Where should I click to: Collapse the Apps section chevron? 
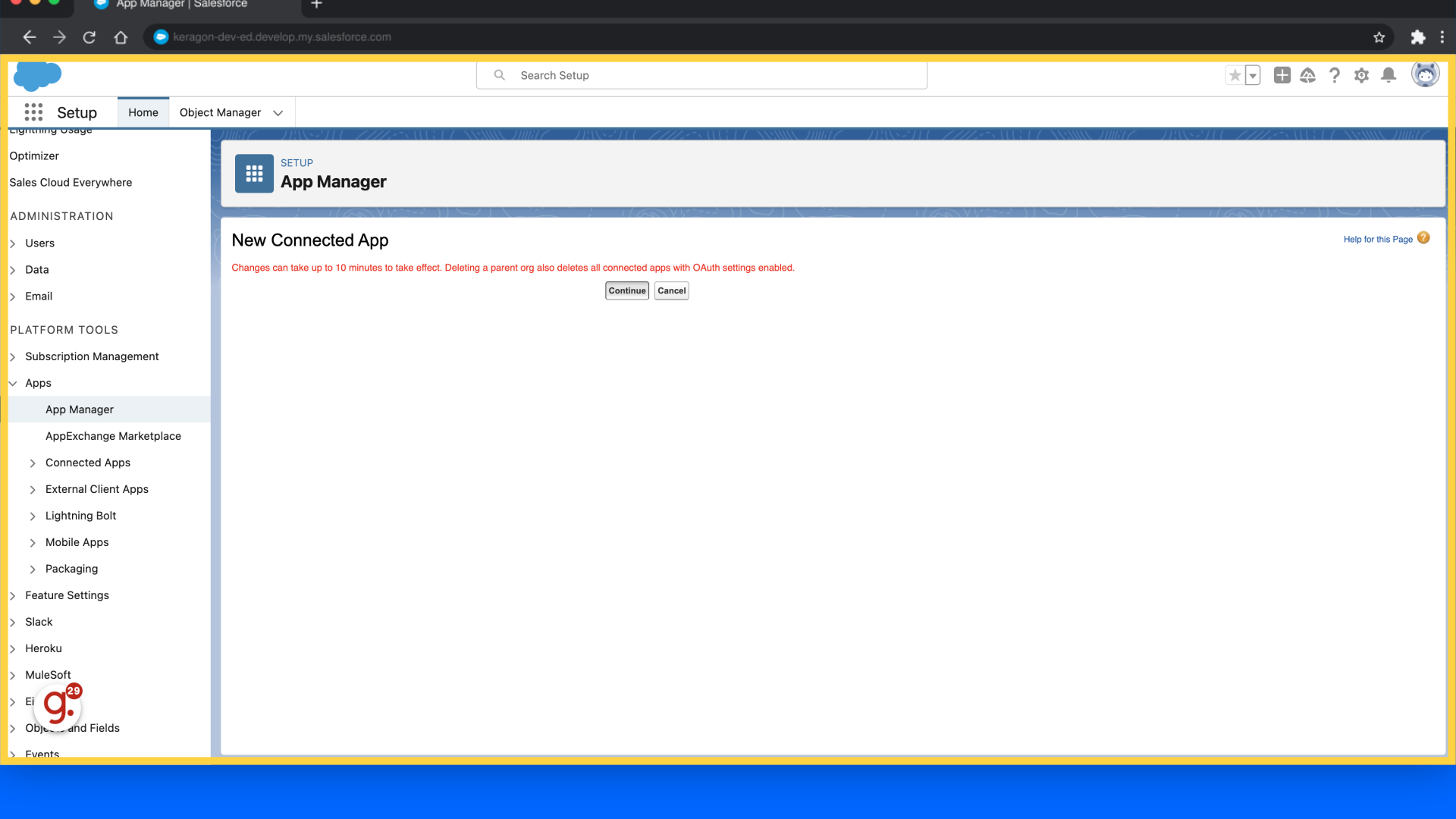[13, 383]
